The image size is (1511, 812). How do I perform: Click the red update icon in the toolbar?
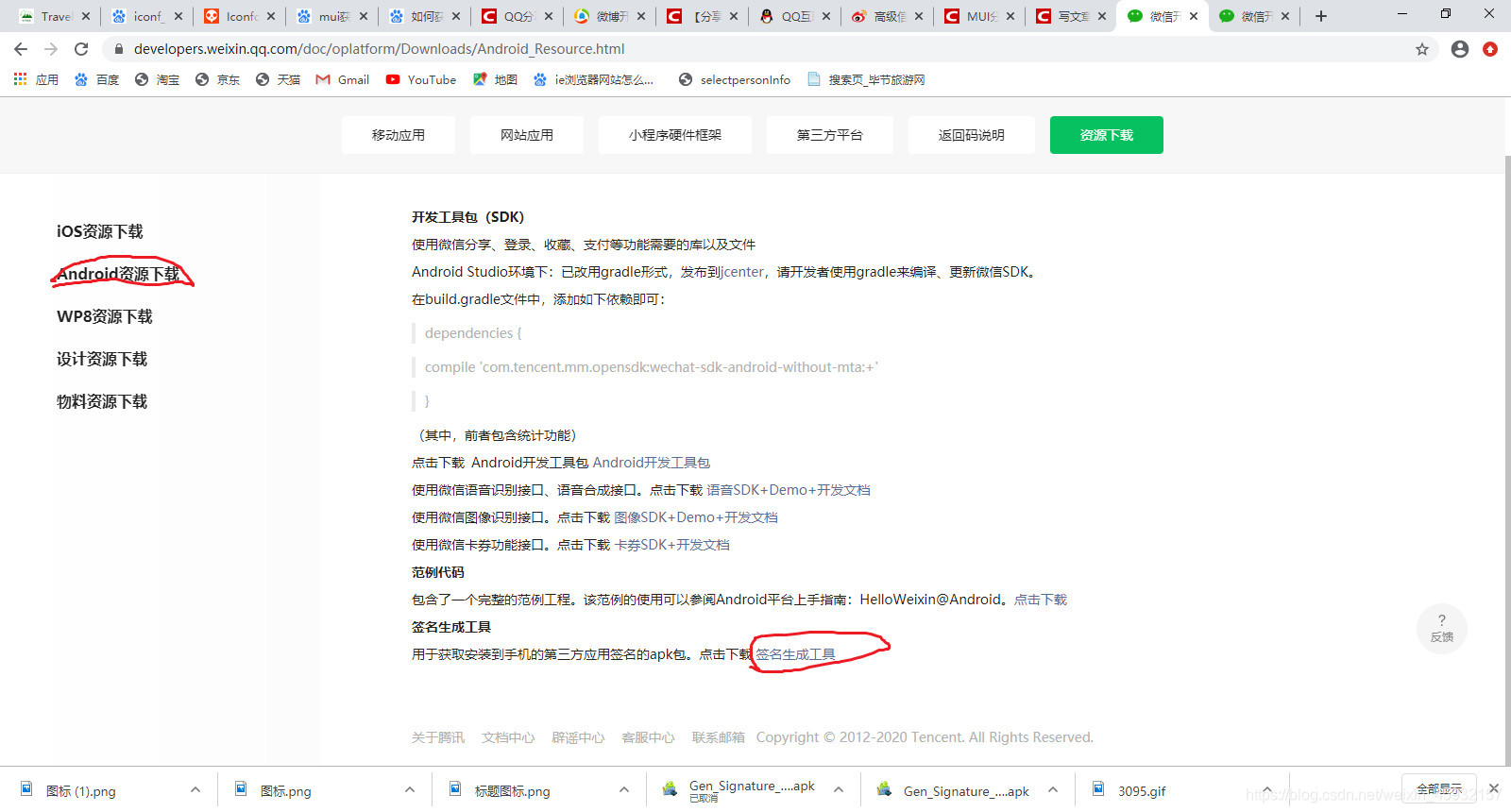(x=1490, y=49)
